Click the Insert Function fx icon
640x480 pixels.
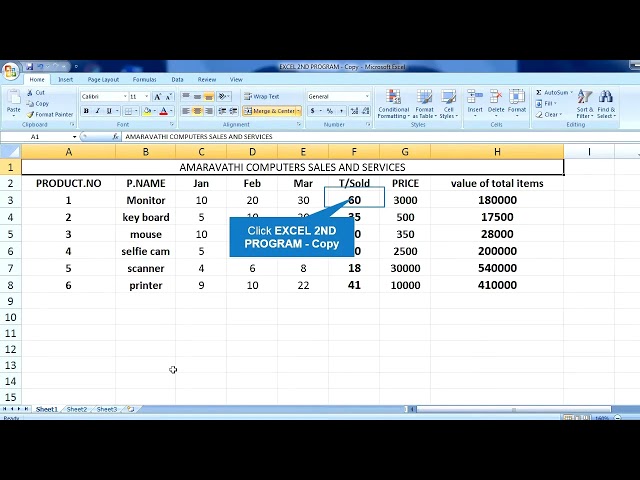point(116,137)
